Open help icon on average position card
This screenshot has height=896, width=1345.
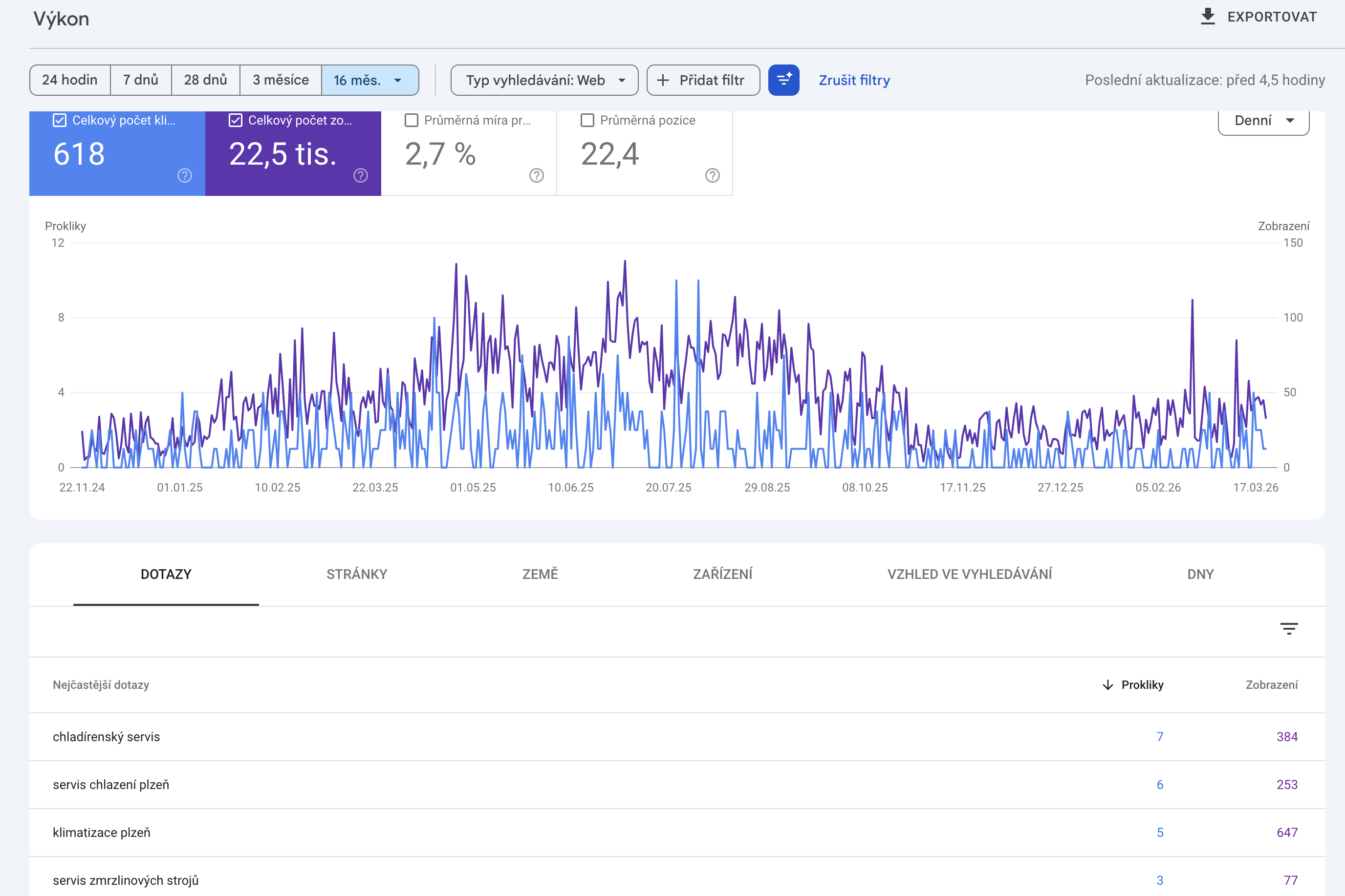click(712, 175)
